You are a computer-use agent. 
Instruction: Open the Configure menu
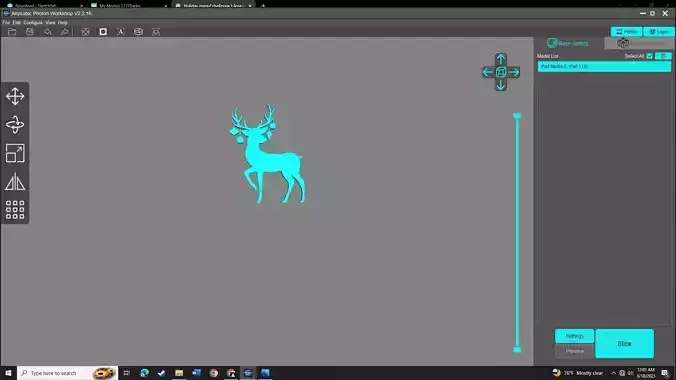33,22
